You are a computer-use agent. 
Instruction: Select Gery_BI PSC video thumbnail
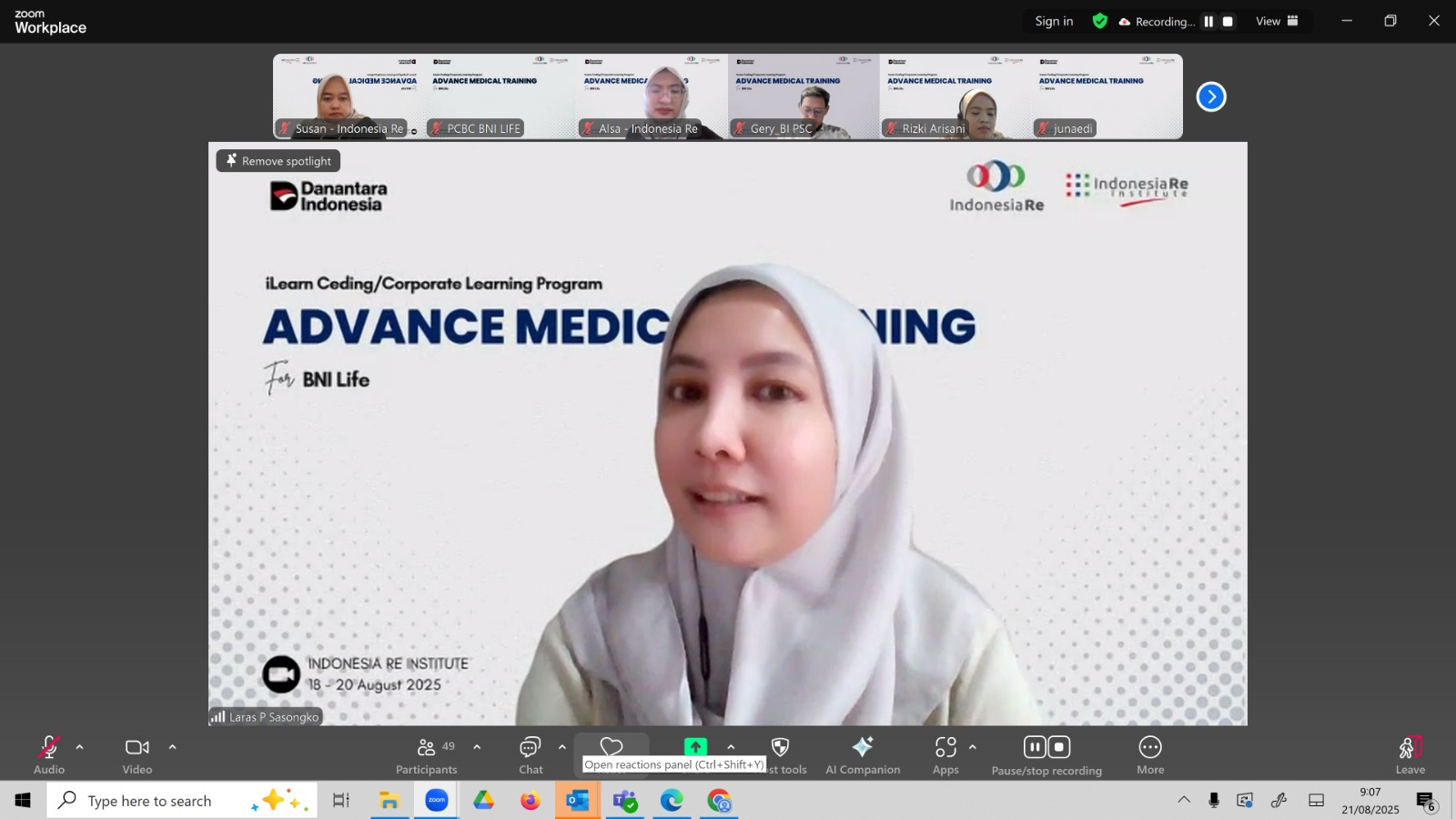point(804,96)
